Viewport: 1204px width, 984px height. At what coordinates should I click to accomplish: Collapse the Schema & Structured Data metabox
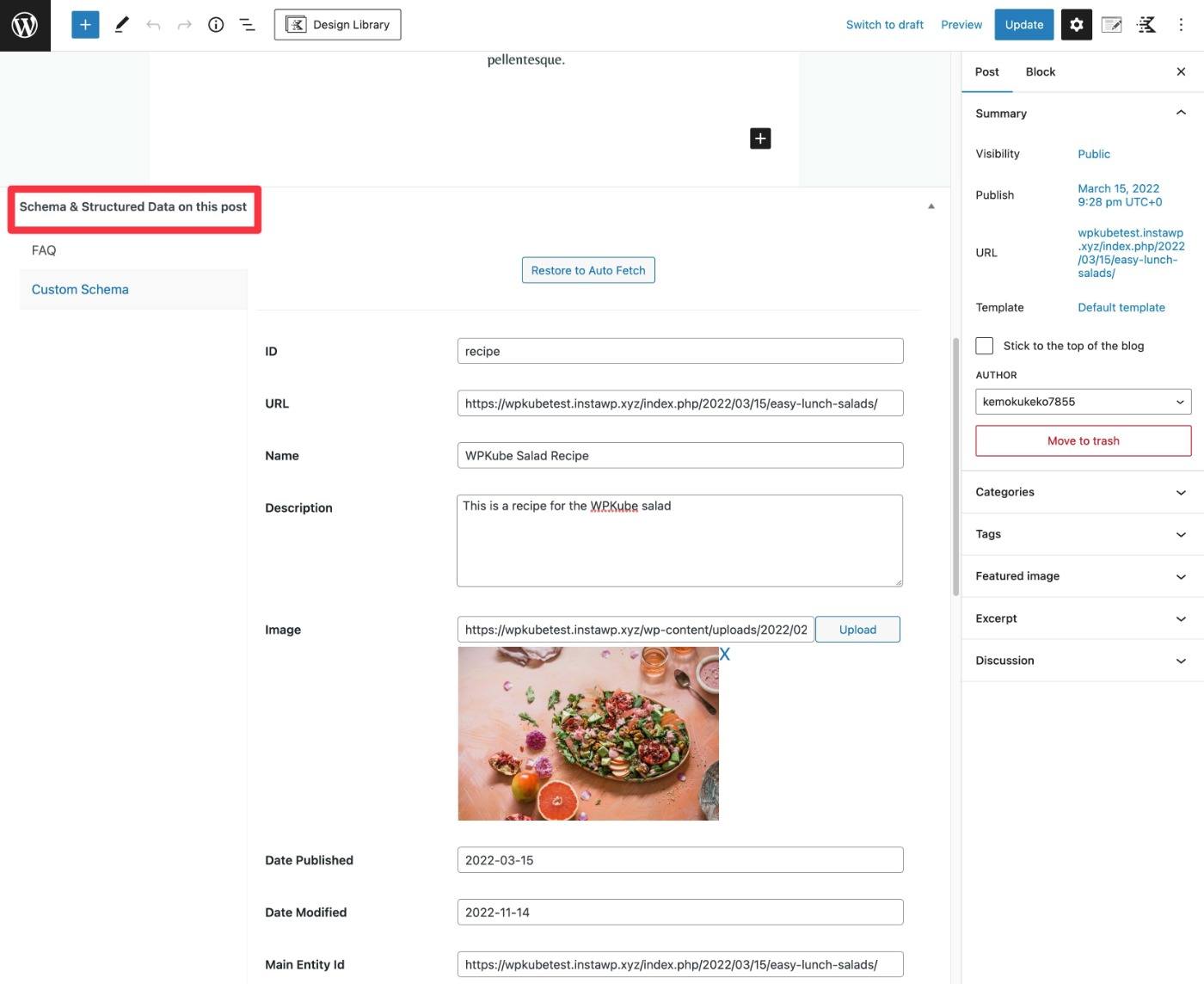(x=931, y=206)
